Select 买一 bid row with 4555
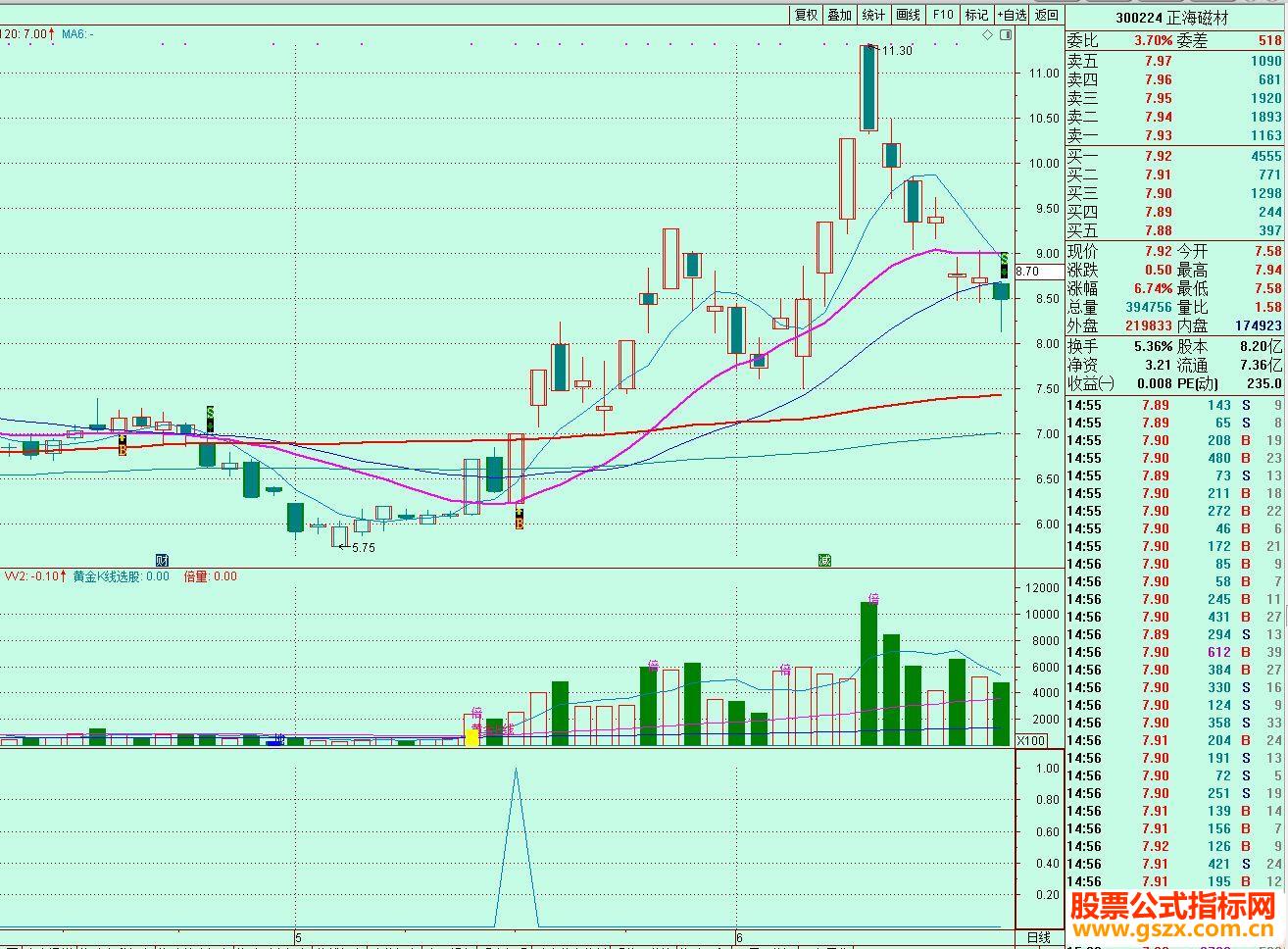The image size is (1288, 949). pyautogui.click(x=1175, y=156)
